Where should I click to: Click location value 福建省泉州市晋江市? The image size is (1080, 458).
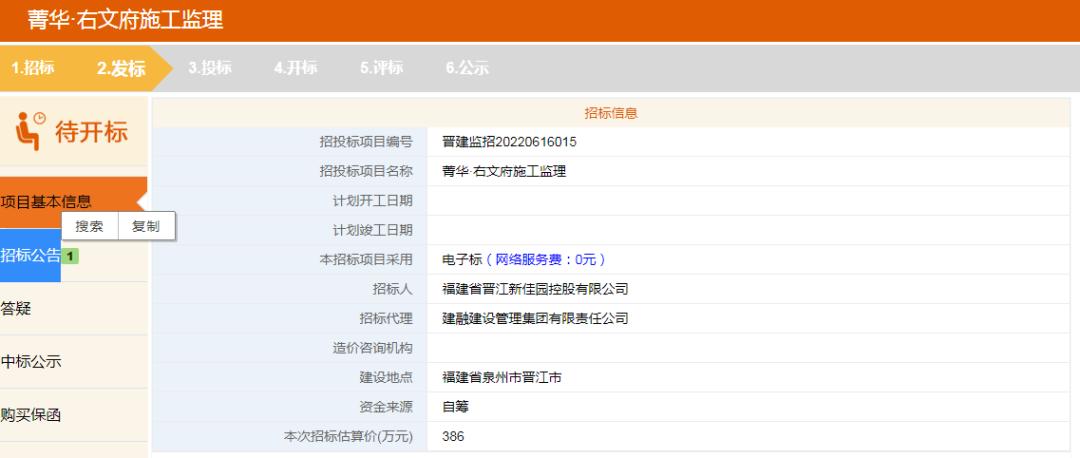[x=501, y=378]
